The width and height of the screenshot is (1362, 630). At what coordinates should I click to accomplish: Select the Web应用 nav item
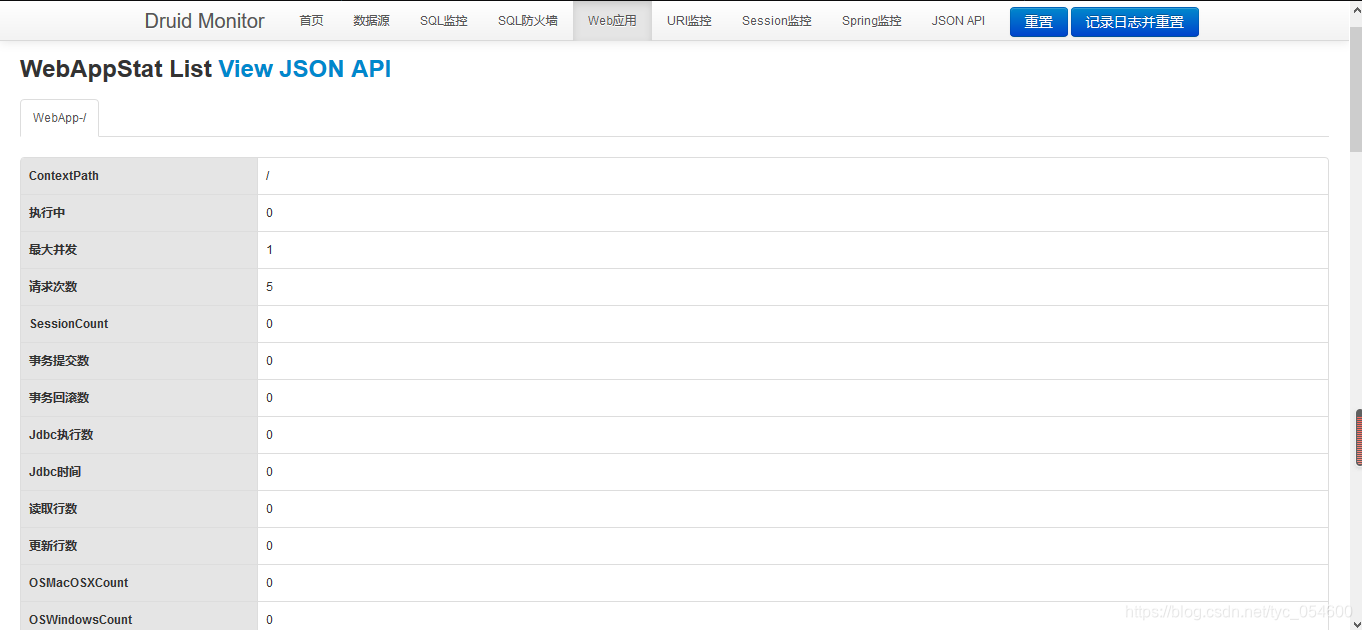612,21
